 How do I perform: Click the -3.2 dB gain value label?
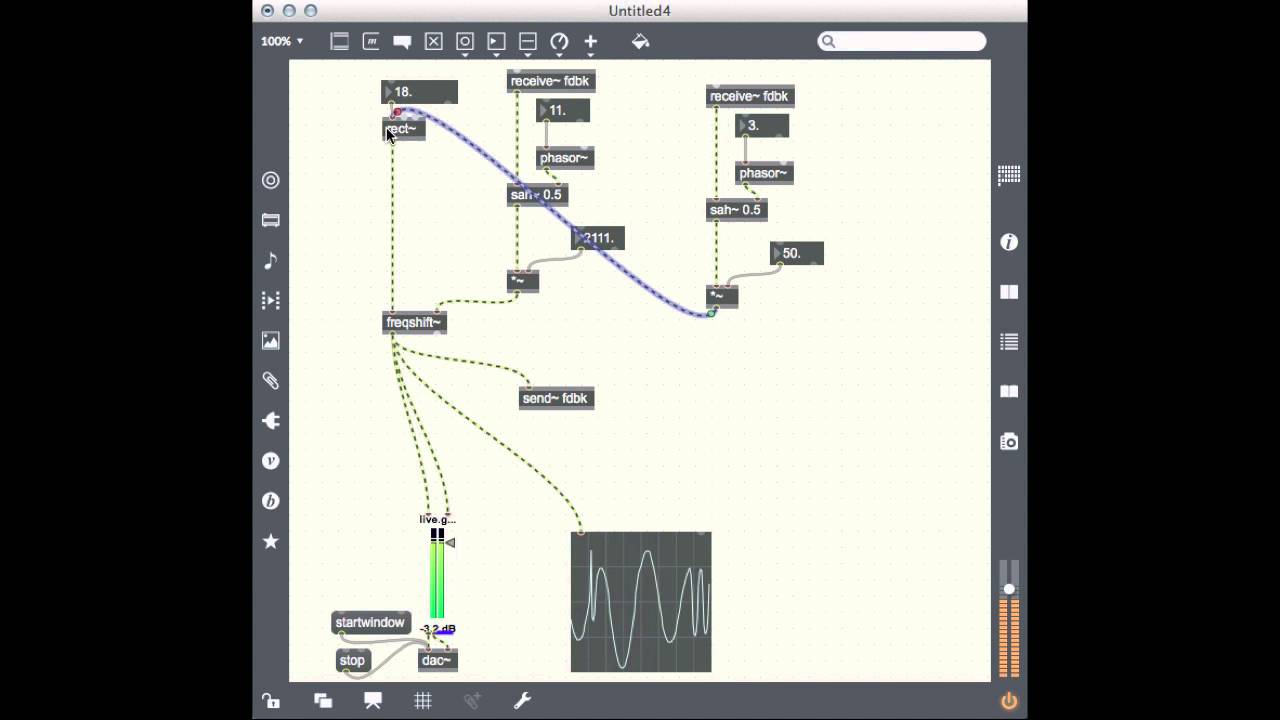pos(437,629)
